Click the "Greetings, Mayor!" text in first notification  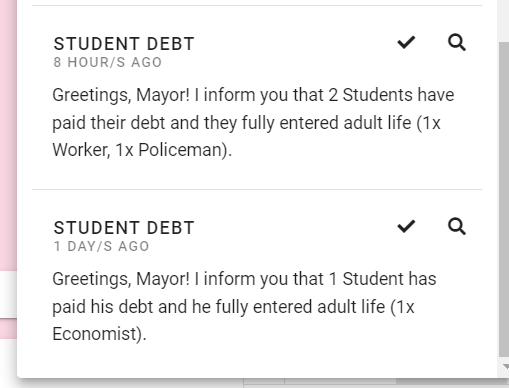[x=121, y=95]
